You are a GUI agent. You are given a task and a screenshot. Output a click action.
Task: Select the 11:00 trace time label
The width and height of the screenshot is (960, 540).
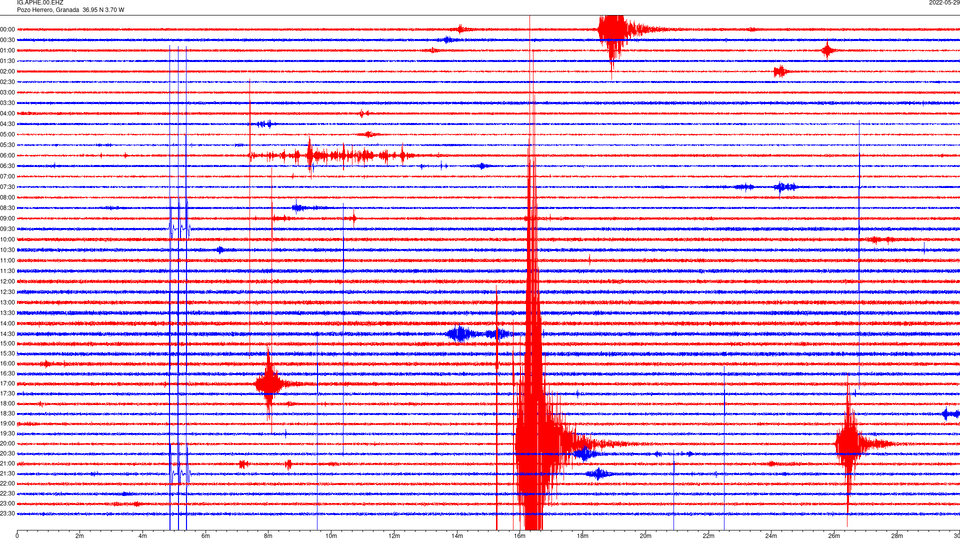(8, 260)
